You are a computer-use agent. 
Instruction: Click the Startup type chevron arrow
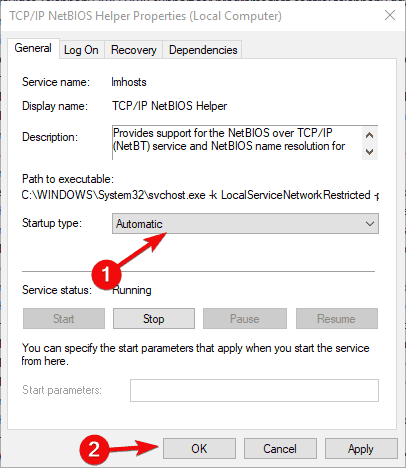click(370, 224)
